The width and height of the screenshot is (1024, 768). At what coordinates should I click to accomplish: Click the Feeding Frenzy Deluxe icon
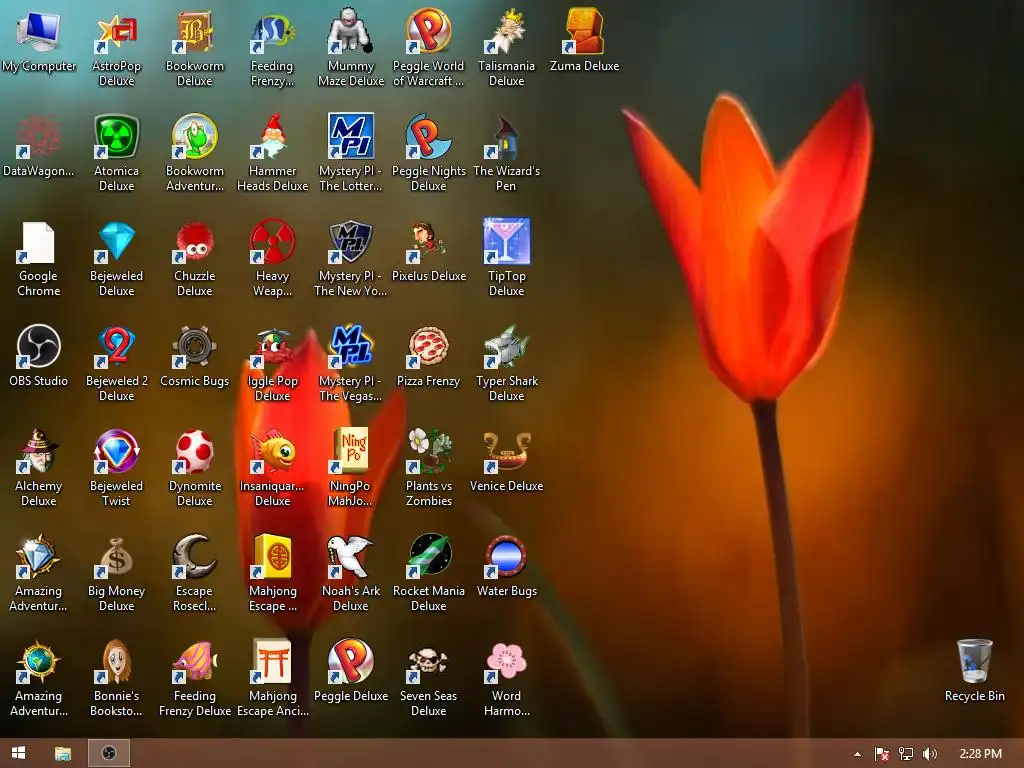point(195,662)
